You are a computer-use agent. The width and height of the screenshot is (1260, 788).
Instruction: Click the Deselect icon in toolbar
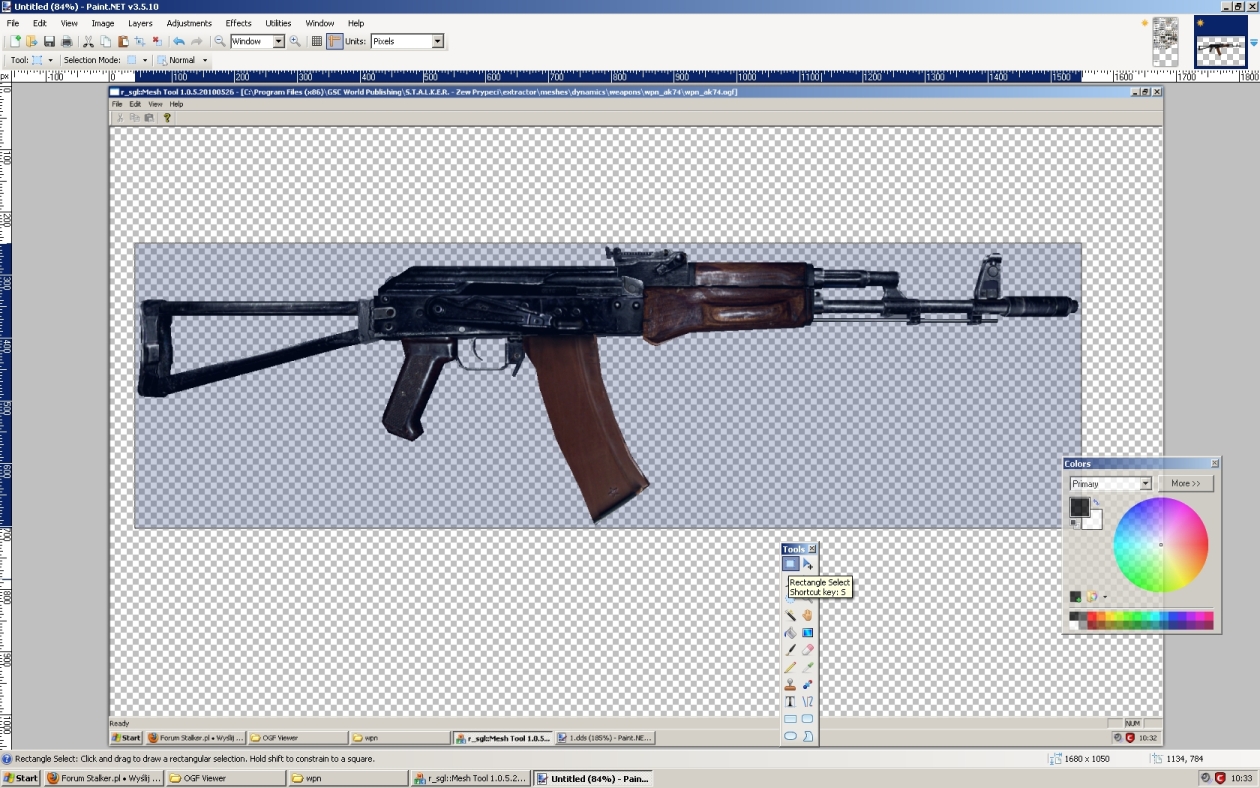click(x=156, y=41)
